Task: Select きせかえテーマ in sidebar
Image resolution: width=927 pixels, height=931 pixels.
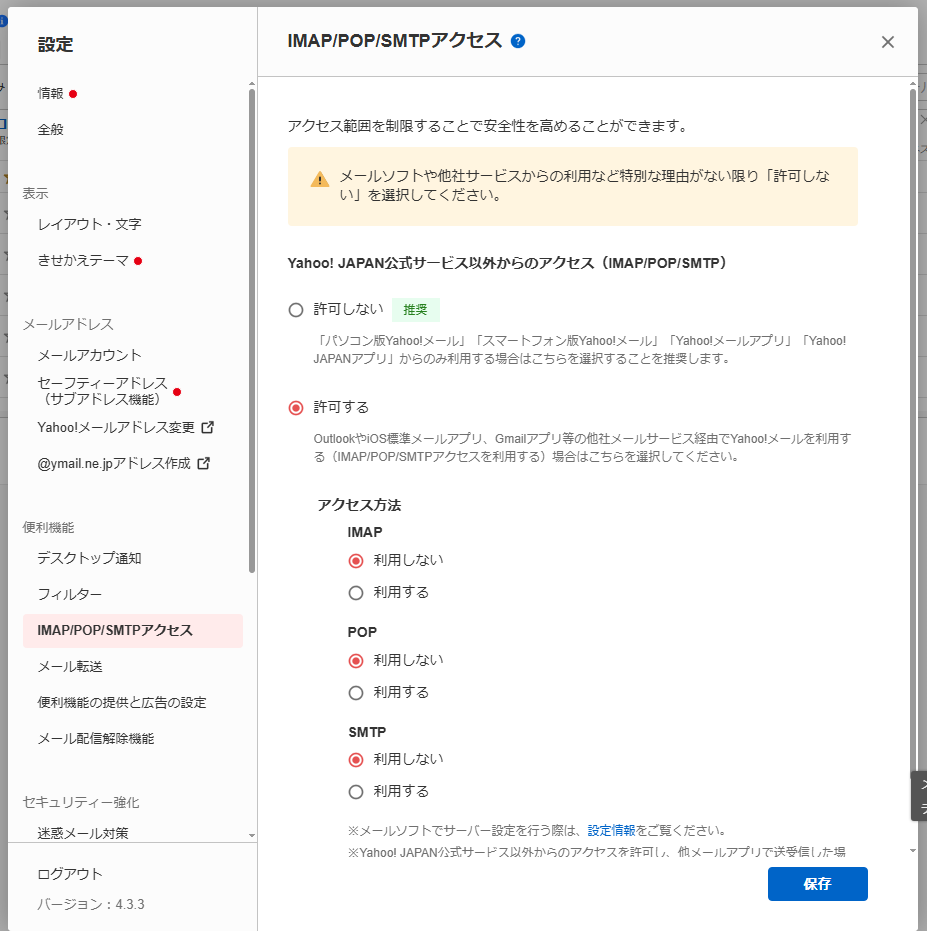Action: [x=83, y=260]
